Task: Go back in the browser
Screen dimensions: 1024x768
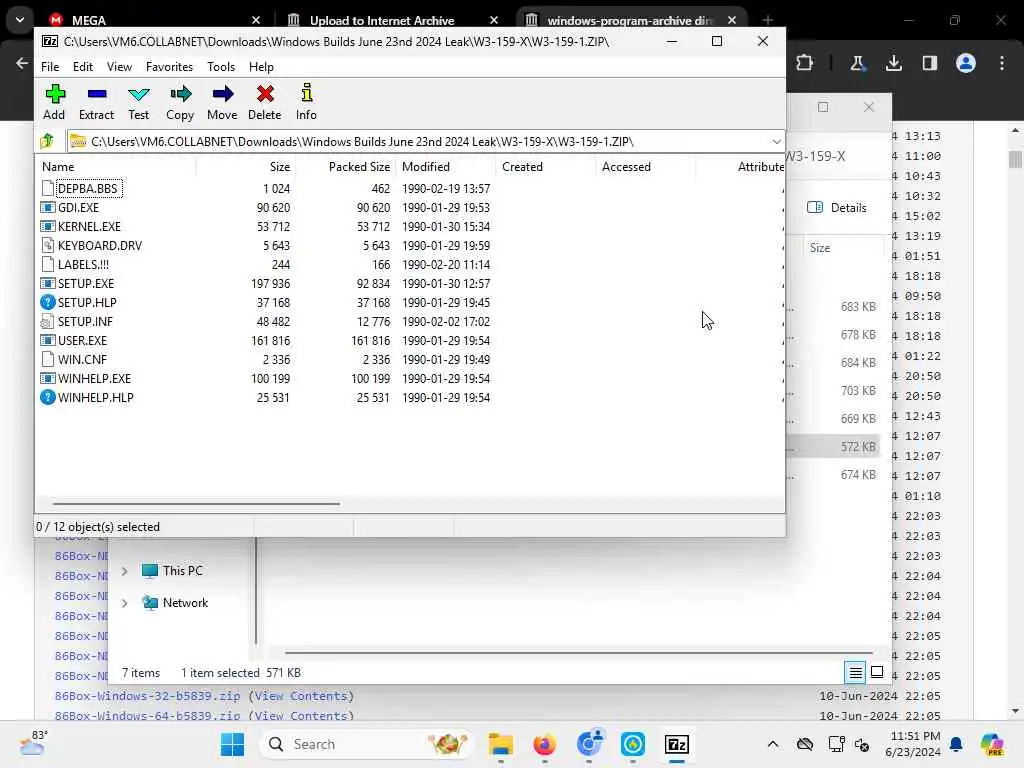Action: pyautogui.click(x=22, y=63)
